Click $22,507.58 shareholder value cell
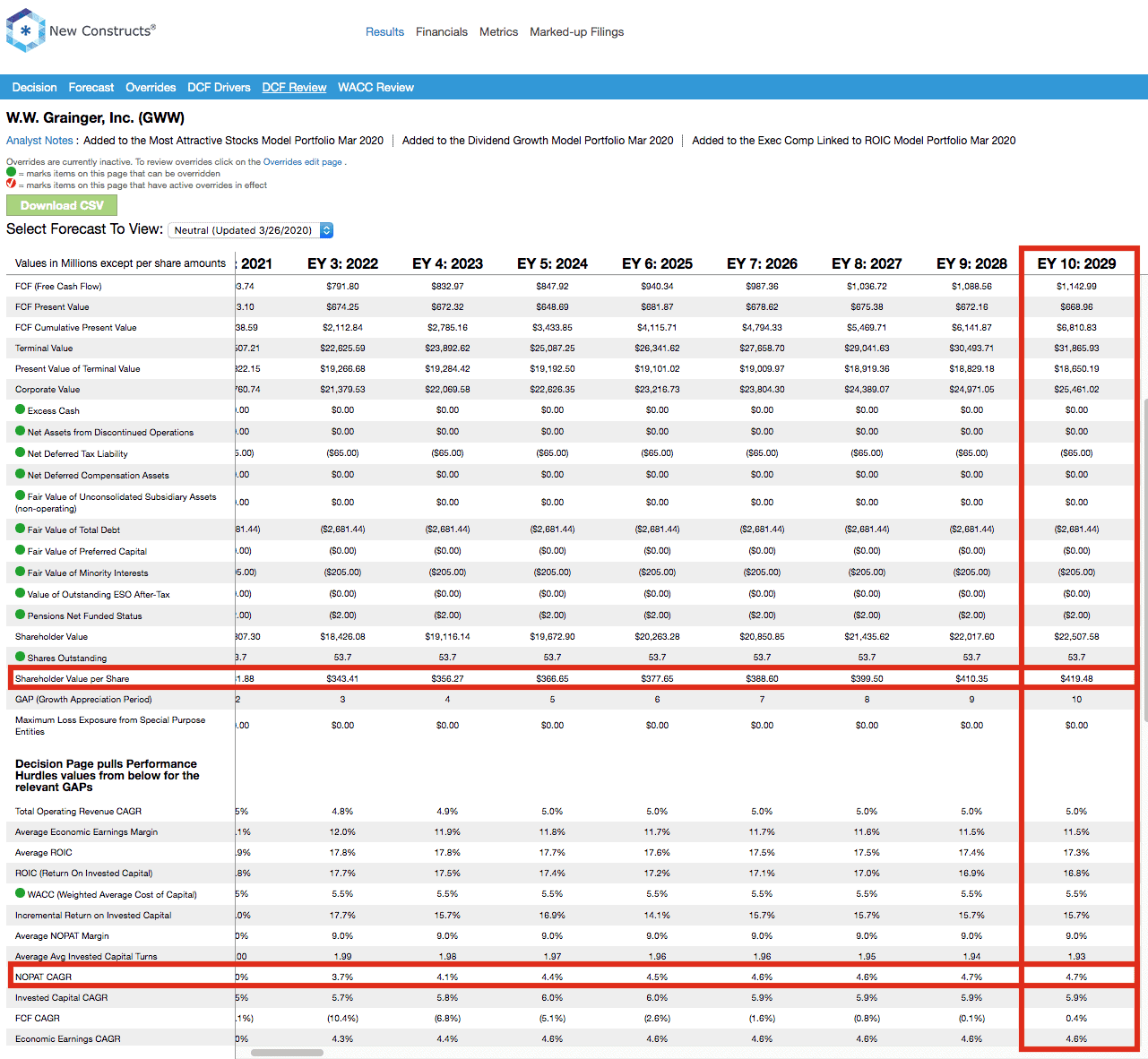1148x1059 pixels. click(1076, 636)
